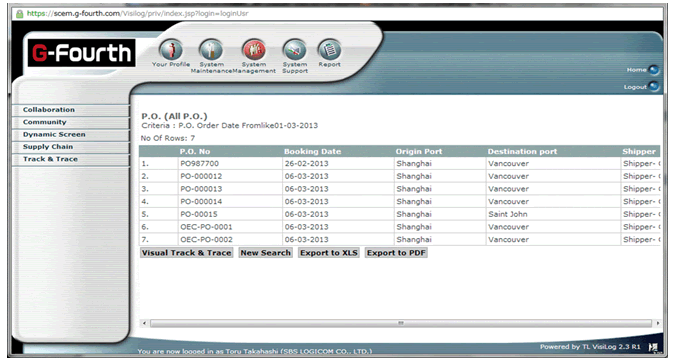Screen dimensions: 676x362
Task: Click the small logo in the footer corner
Action: pyautogui.click(x=652, y=347)
